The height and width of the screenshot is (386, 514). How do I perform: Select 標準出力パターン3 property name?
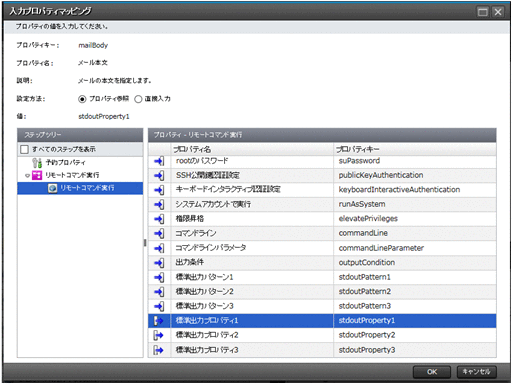[x=204, y=306]
